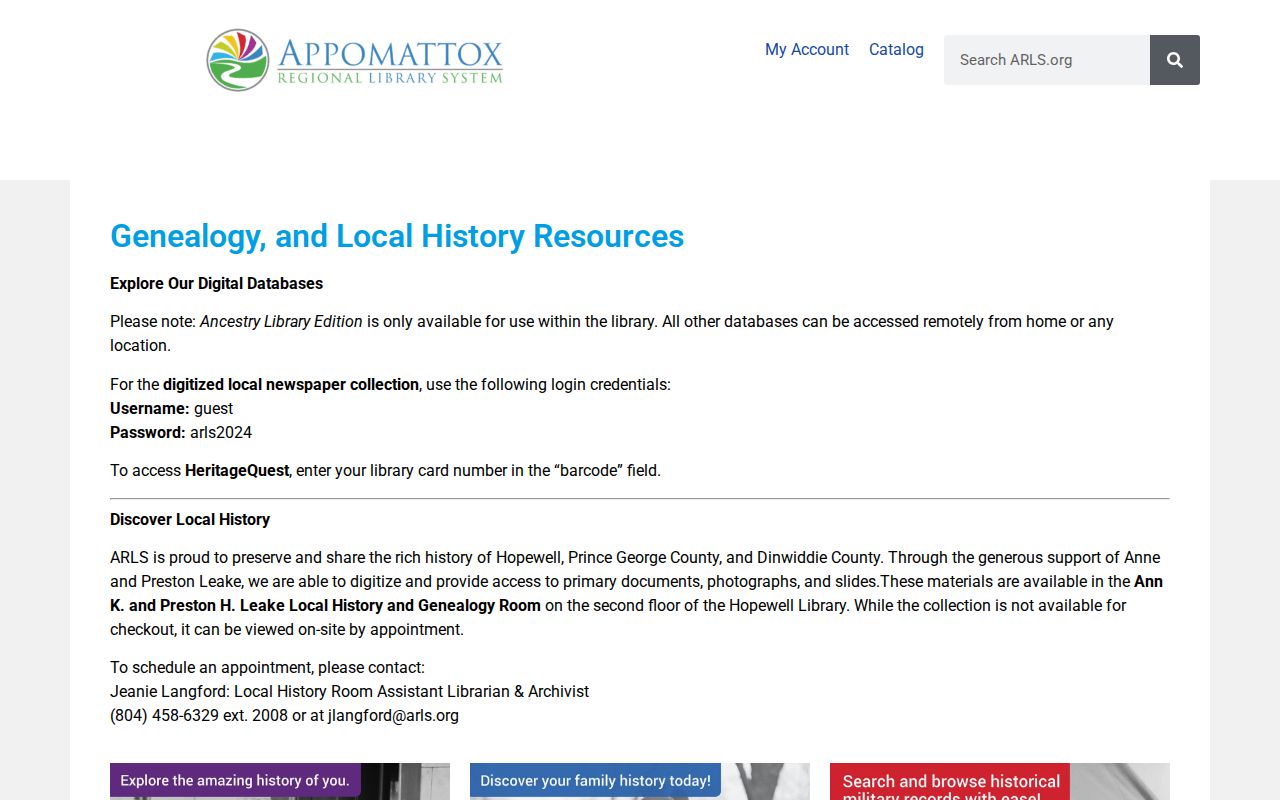
Task: Click the 'Password: arls2024' credential line
Action: pos(181,432)
